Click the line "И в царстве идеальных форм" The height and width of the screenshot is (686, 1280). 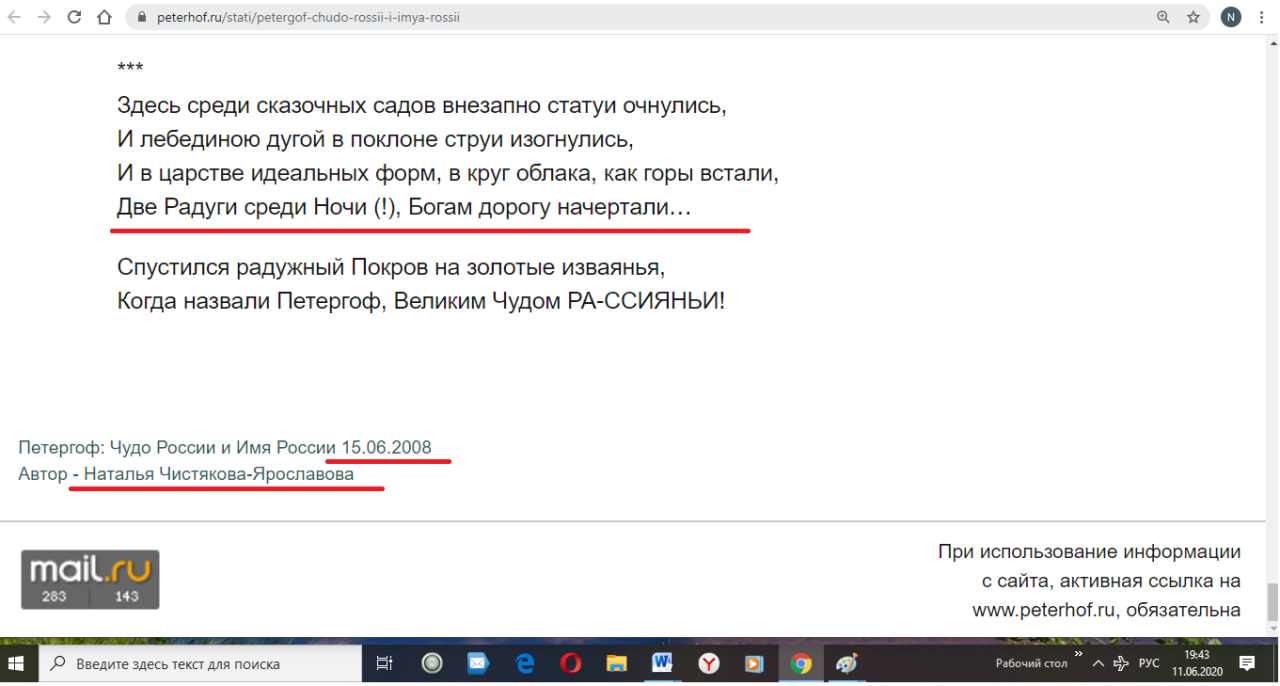448,173
